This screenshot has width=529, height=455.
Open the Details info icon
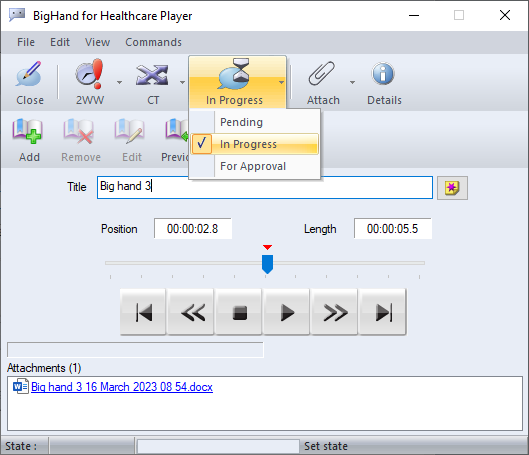click(383, 74)
